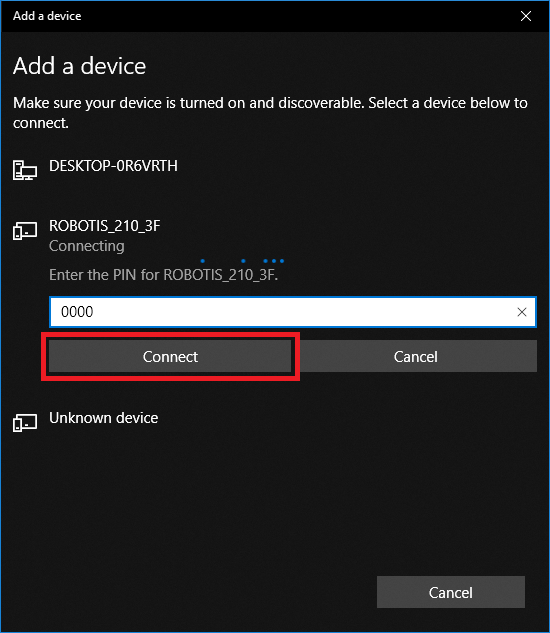Screen dimensions: 550x633
Task: Click the blue progress dots indicator
Action: point(242,261)
